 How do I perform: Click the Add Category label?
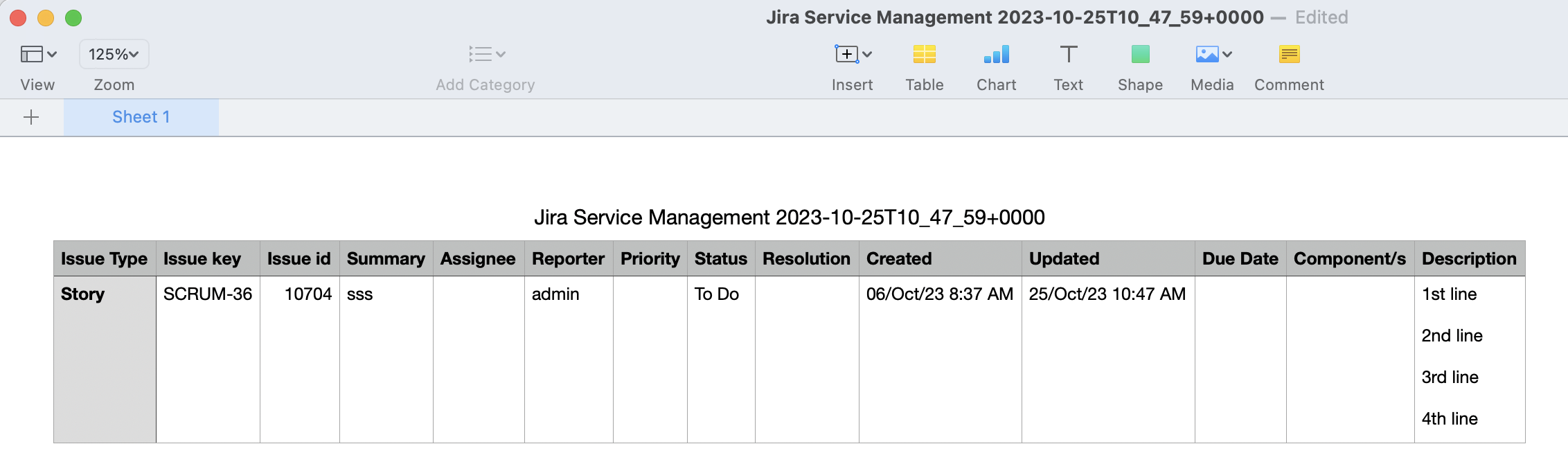click(485, 85)
